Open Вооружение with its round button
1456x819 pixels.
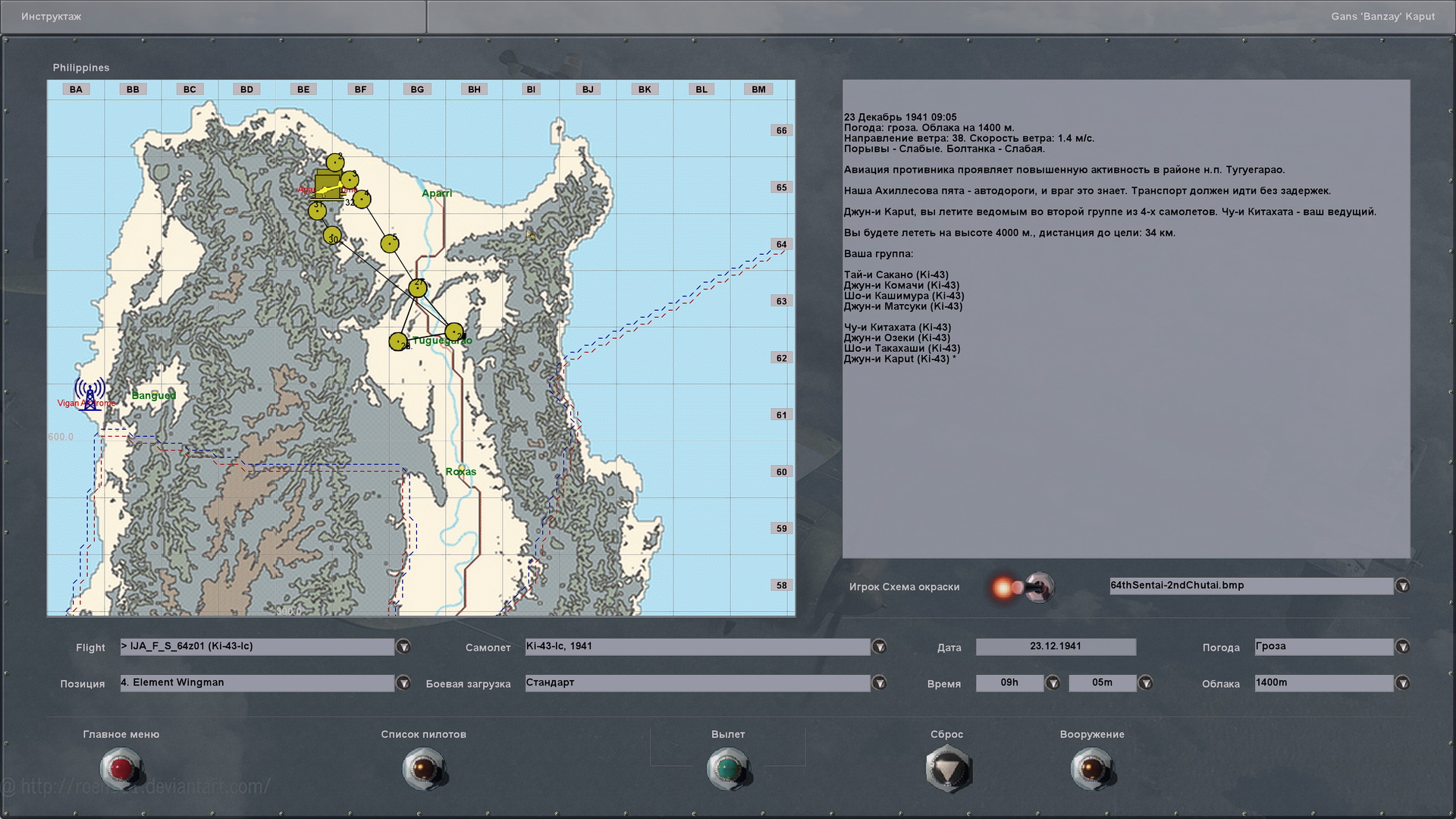1091,769
